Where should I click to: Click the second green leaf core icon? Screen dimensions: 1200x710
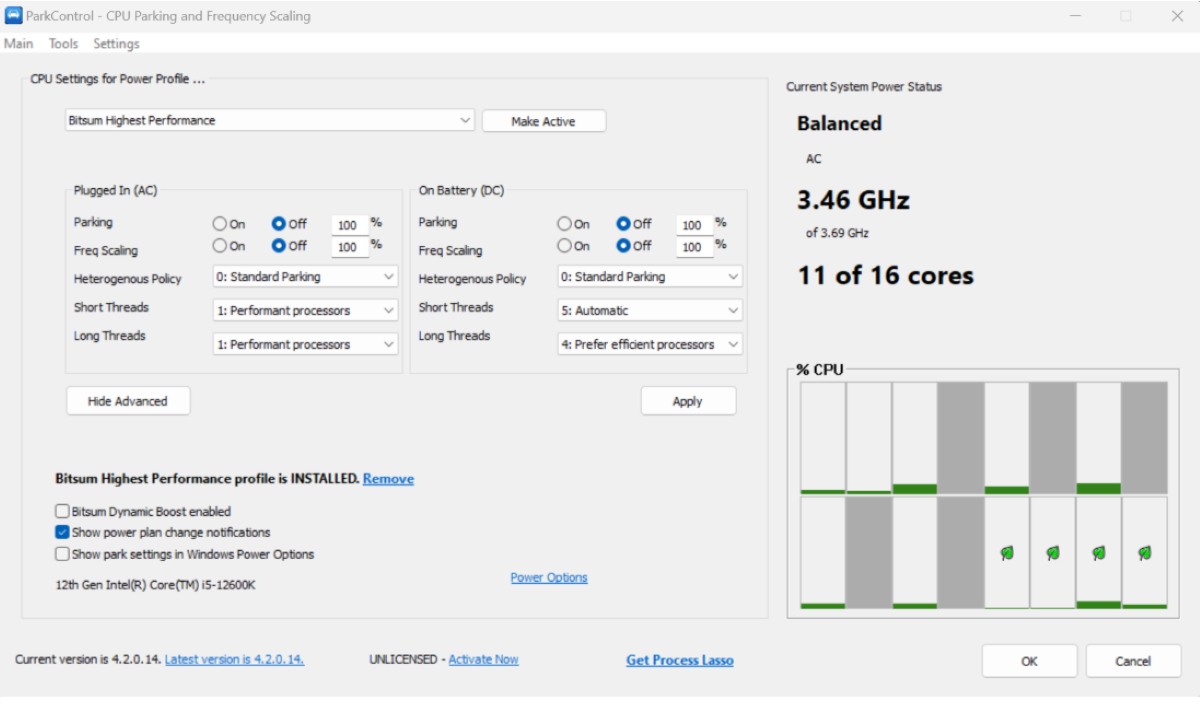point(1053,552)
